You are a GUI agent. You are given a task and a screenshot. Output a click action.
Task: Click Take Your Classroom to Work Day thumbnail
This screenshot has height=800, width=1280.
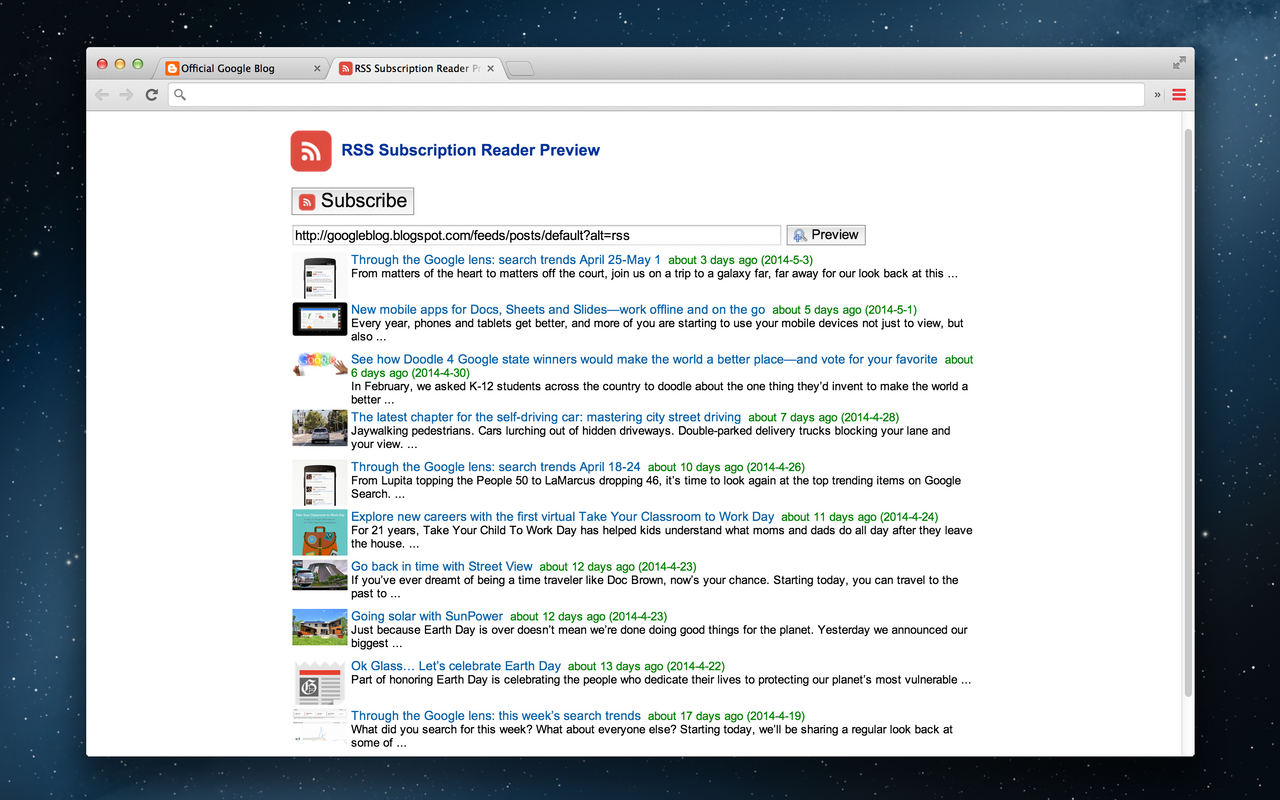click(x=320, y=533)
